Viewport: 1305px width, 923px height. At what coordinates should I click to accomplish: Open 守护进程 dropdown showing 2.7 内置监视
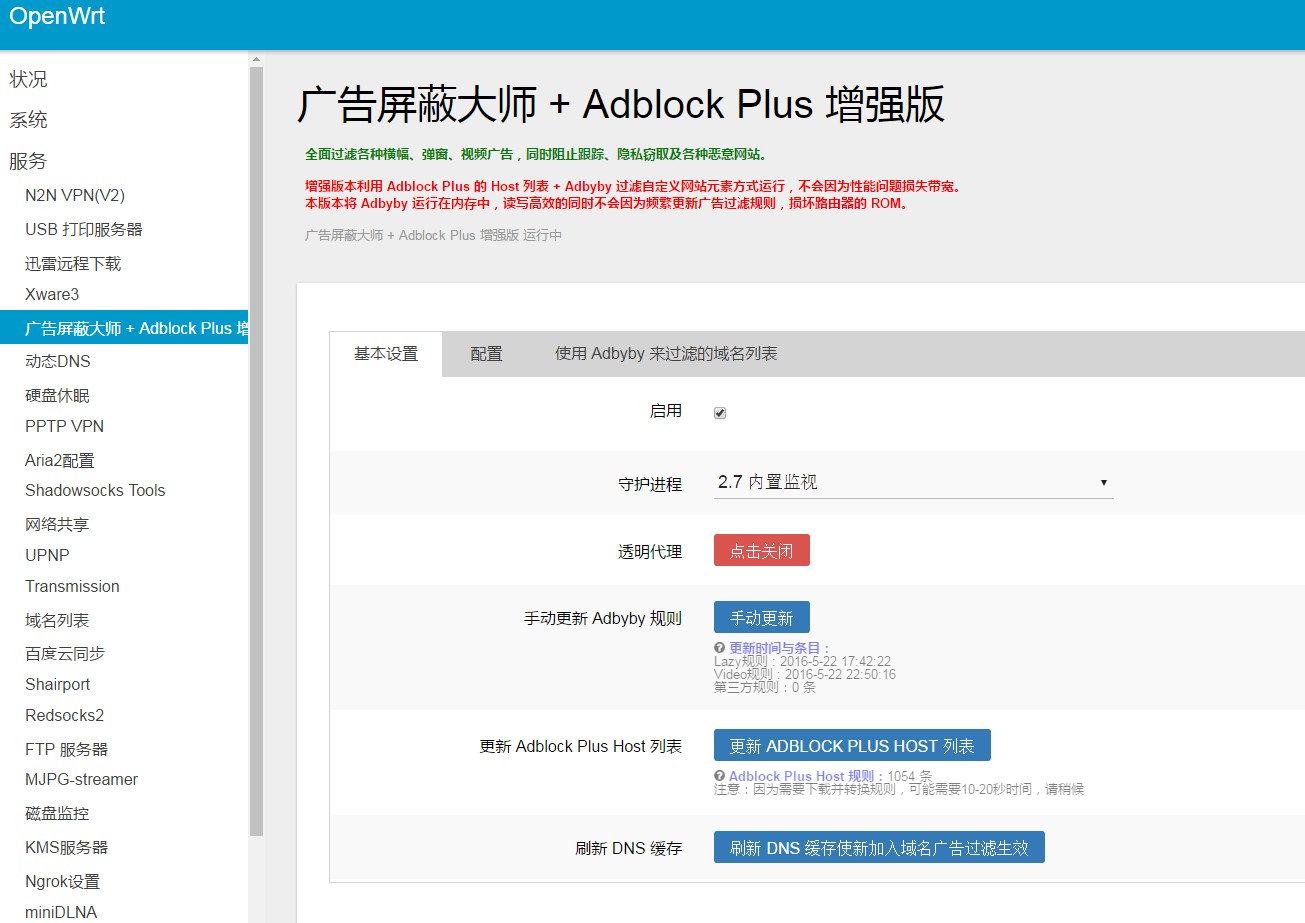tap(914, 482)
